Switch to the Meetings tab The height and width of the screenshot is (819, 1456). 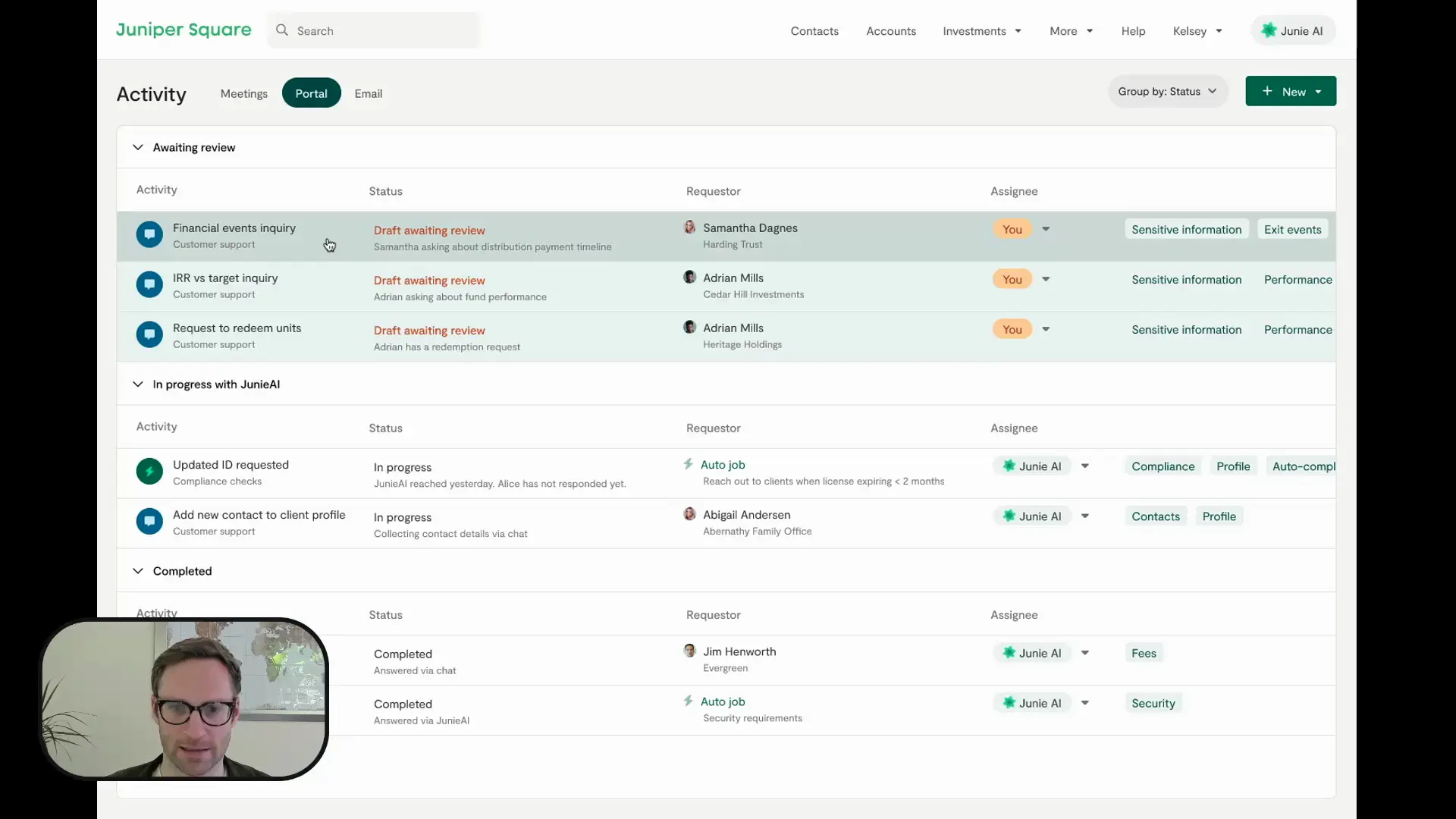point(243,93)
